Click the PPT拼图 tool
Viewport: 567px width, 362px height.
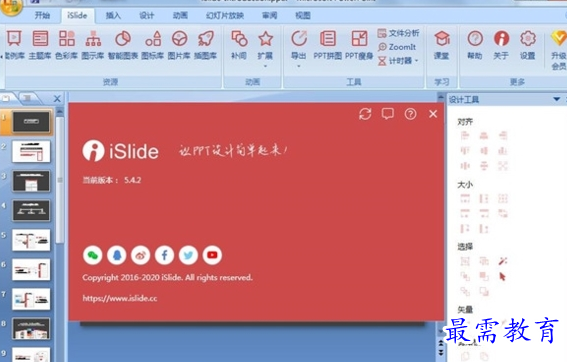pos(328,45)
